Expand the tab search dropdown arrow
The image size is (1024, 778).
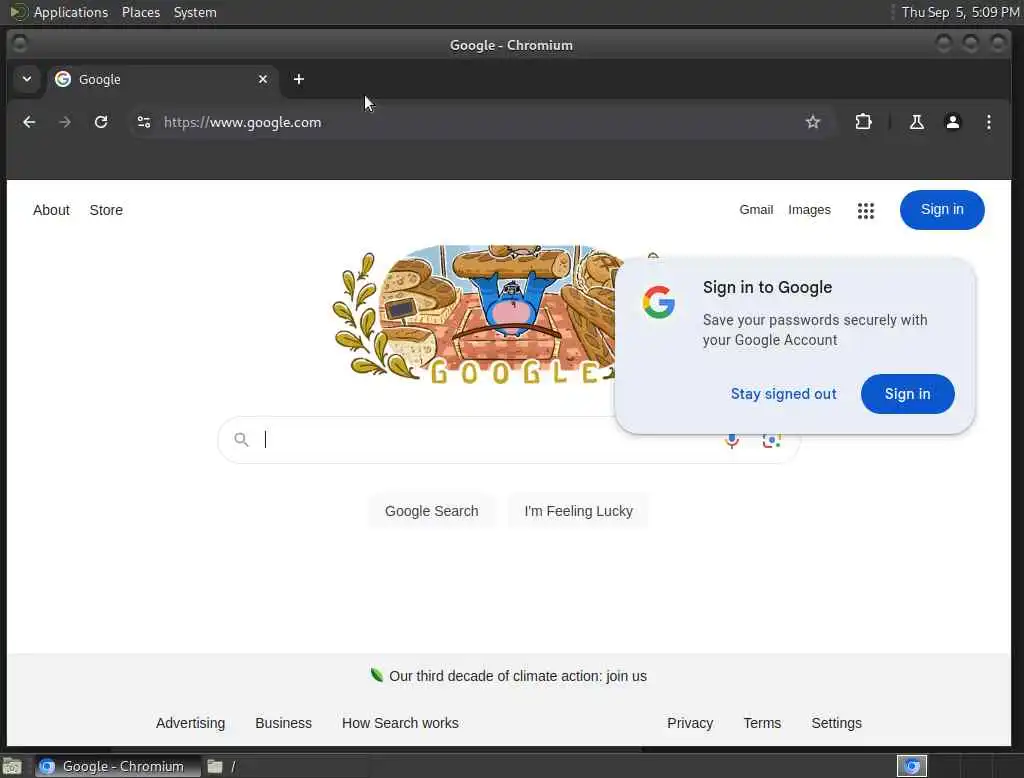(x=27, y=79)
